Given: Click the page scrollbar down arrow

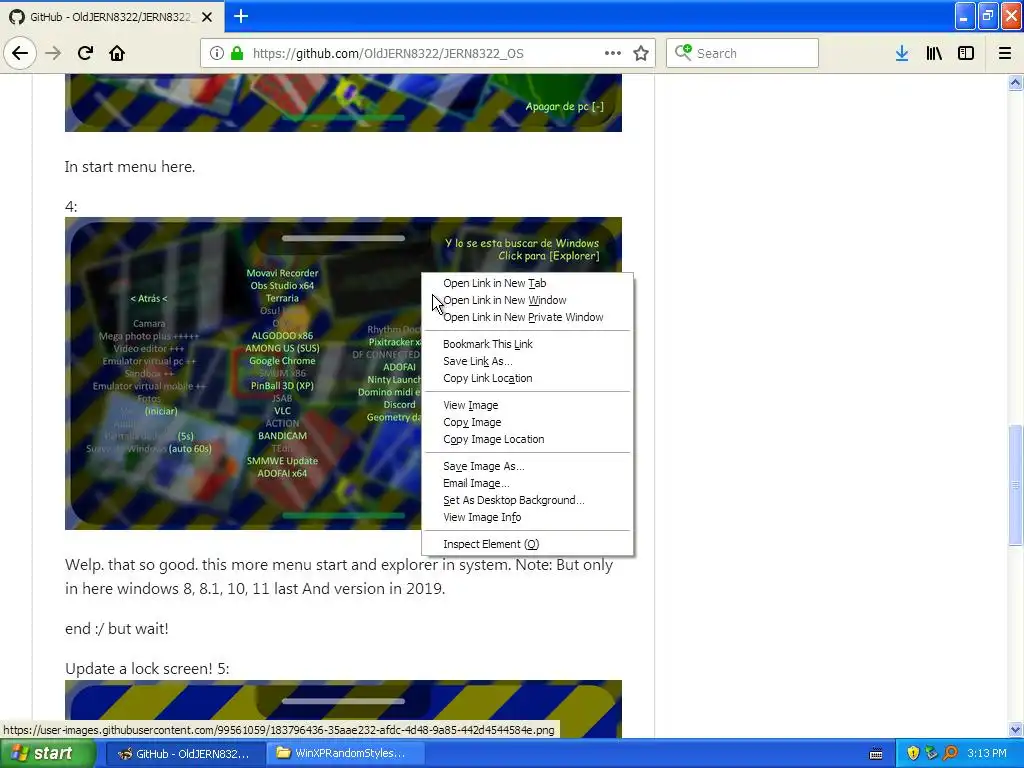Looking at the screenshot, I should pos(1015,729).
